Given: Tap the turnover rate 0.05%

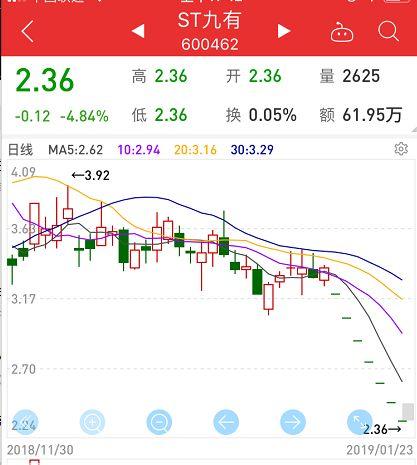Looking at the screenshot, I should (x=273, y=115).
